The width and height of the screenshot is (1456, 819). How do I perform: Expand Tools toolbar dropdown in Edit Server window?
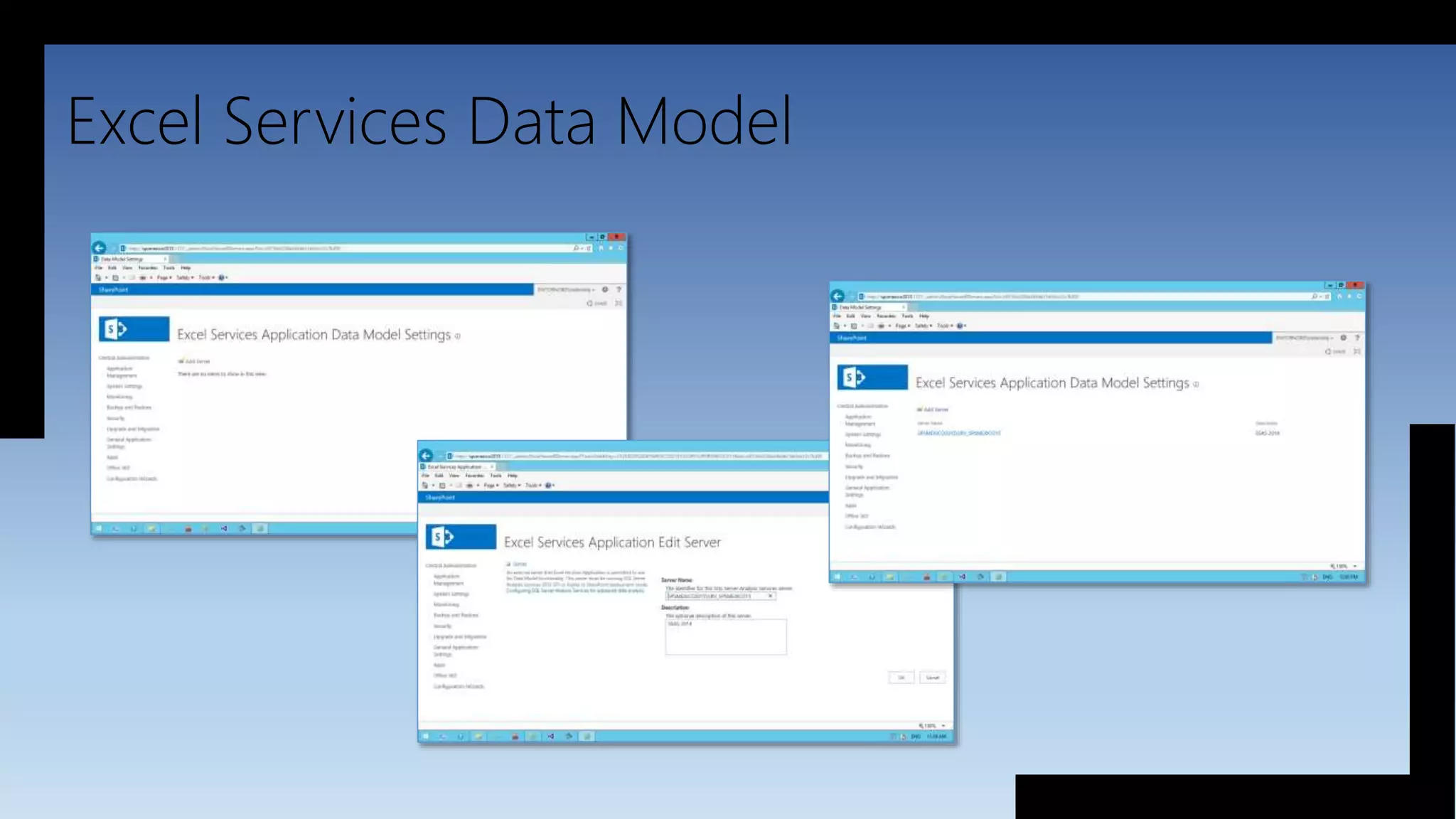click(x=533, y=486)
